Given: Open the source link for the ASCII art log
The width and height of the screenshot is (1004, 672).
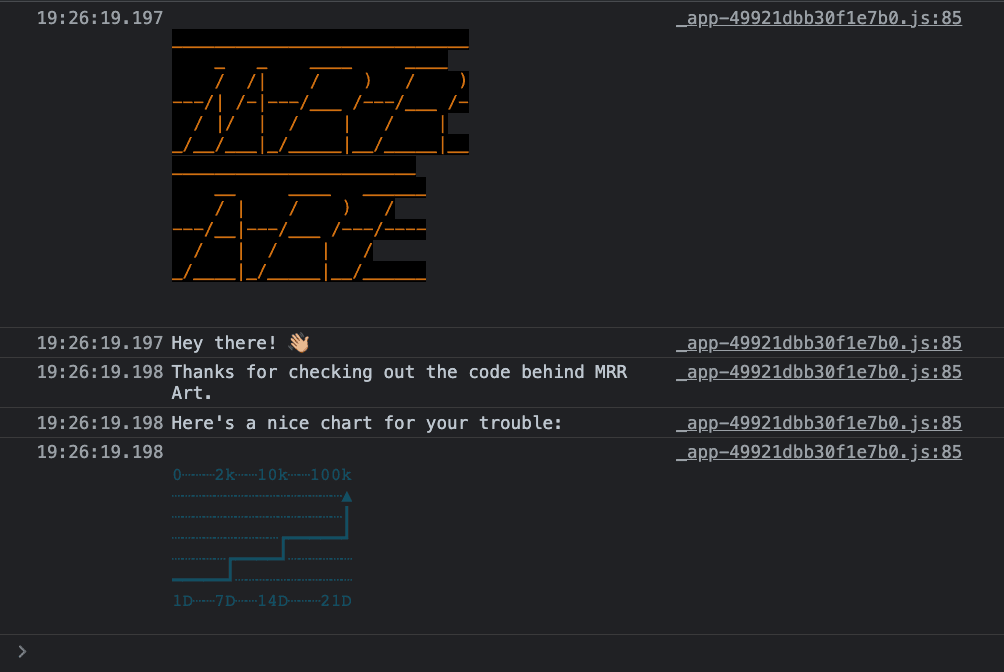Looking at the screenshot, I should pos(819,17).
